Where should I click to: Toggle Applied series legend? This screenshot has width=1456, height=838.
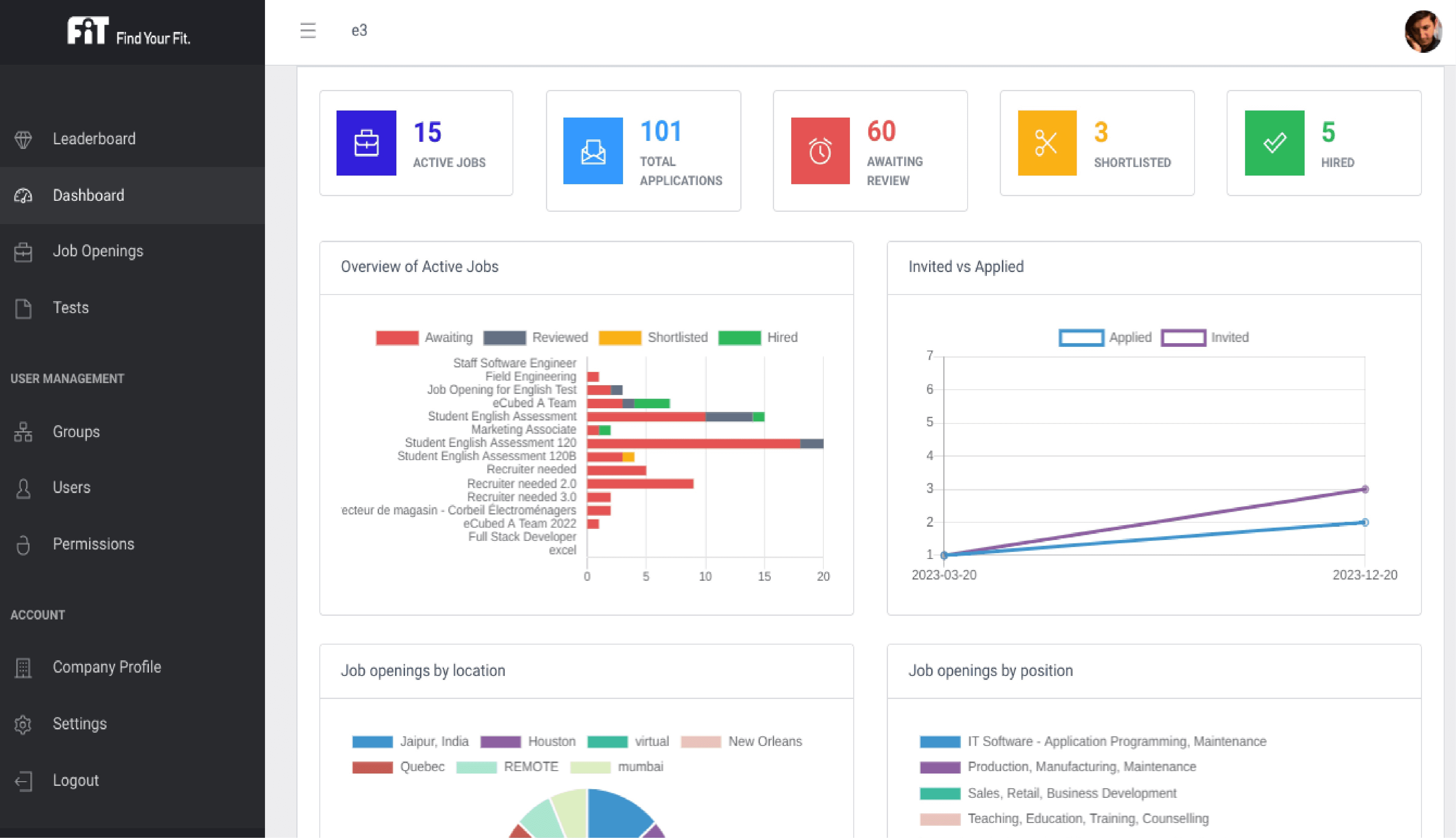(1105, 337)
